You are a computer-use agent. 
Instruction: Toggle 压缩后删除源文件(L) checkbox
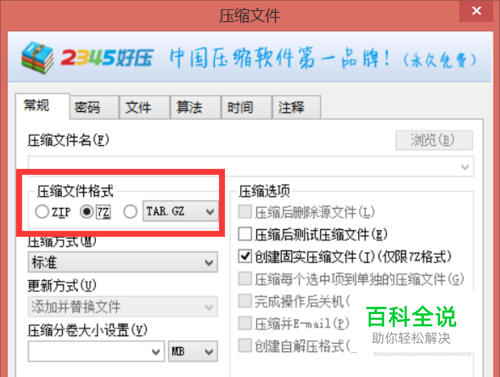pos(245,212)
